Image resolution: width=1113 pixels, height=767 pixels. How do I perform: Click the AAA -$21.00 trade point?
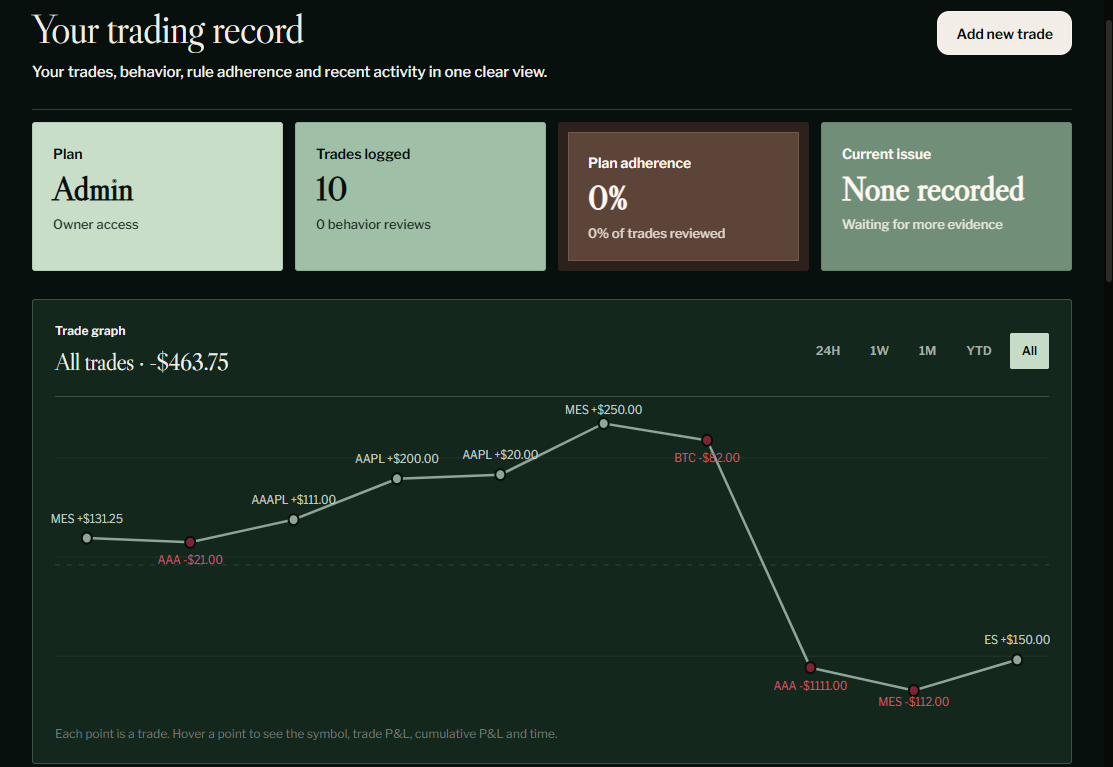coord(190,542)
